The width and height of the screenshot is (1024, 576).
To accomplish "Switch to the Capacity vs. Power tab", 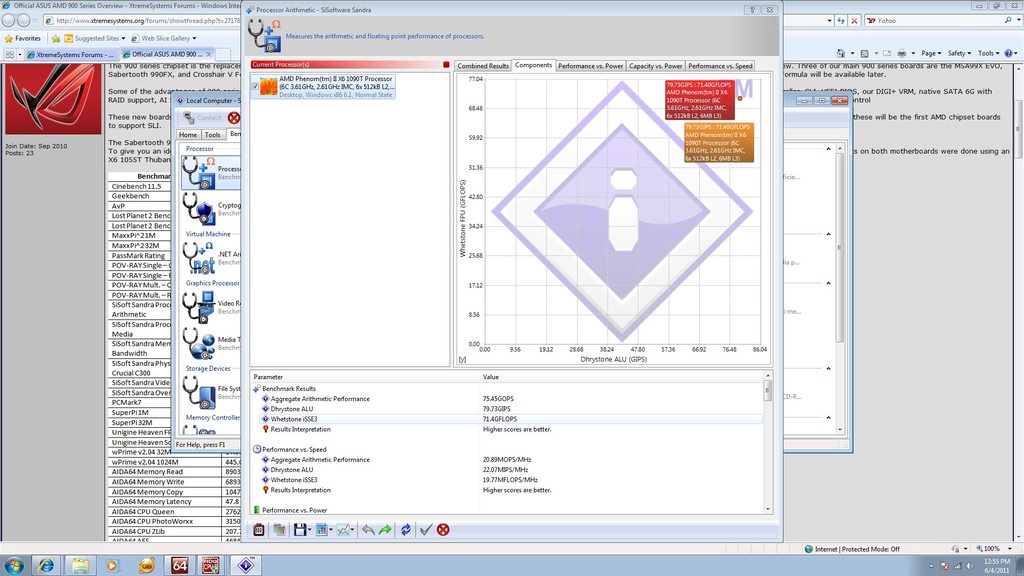I will [x=655, y=66].
